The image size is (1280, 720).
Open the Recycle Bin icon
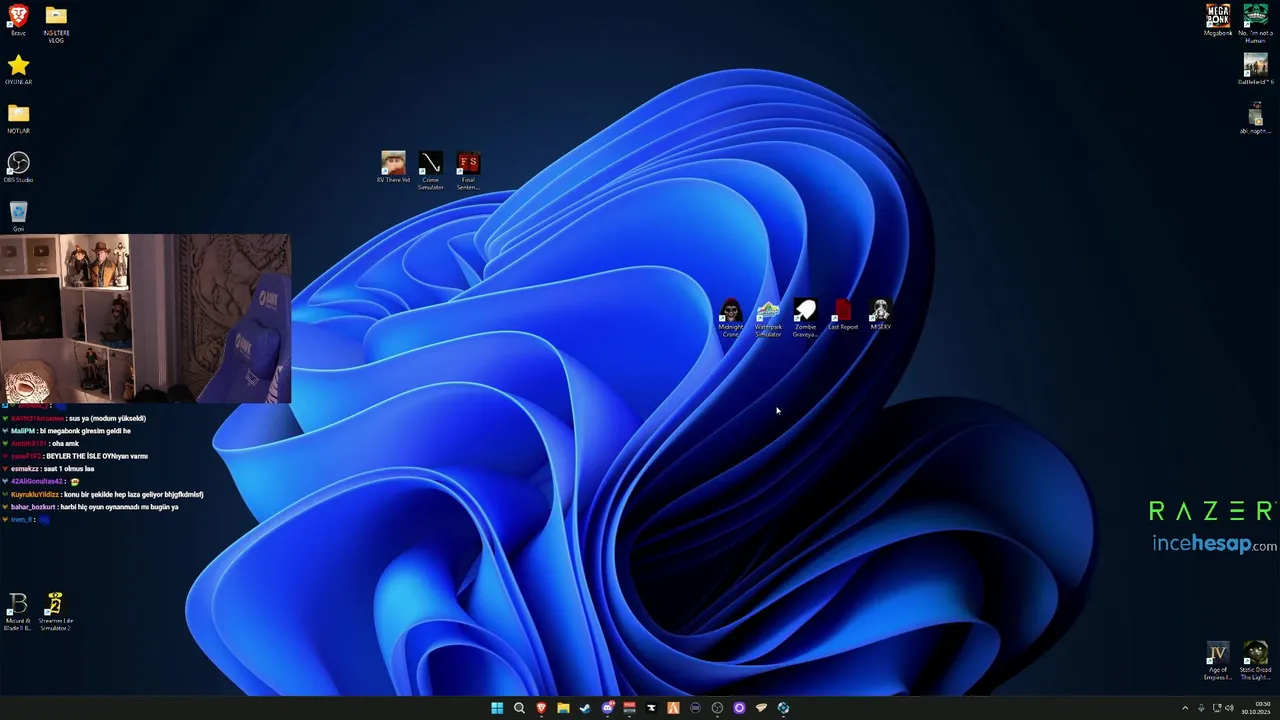[x=18, y=215]
